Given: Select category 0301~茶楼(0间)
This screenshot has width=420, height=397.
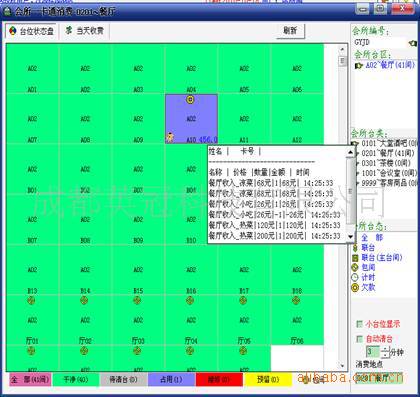Looking at the screenshot, I should [386, 163].
